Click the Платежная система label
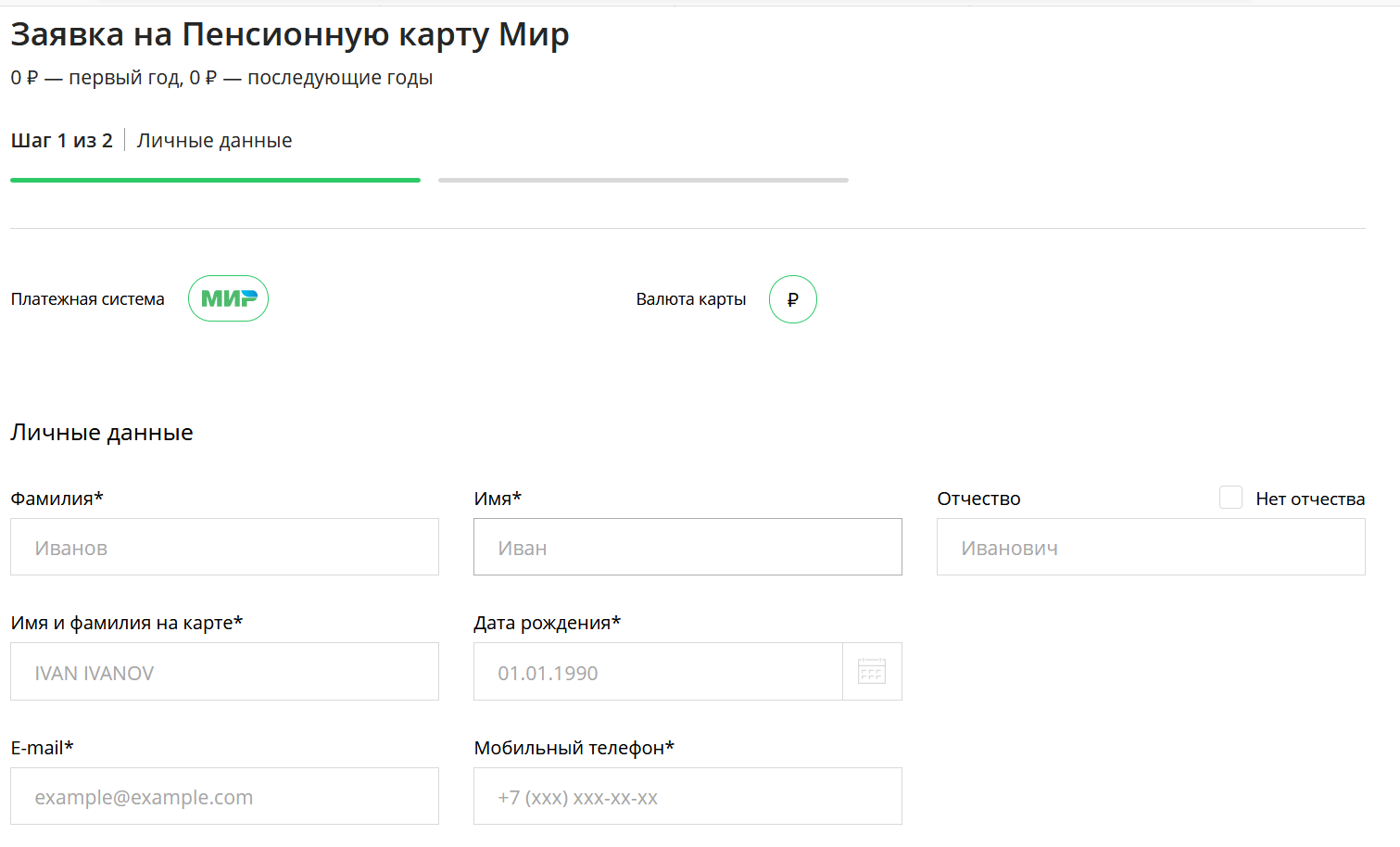 [x=88, y=299]
